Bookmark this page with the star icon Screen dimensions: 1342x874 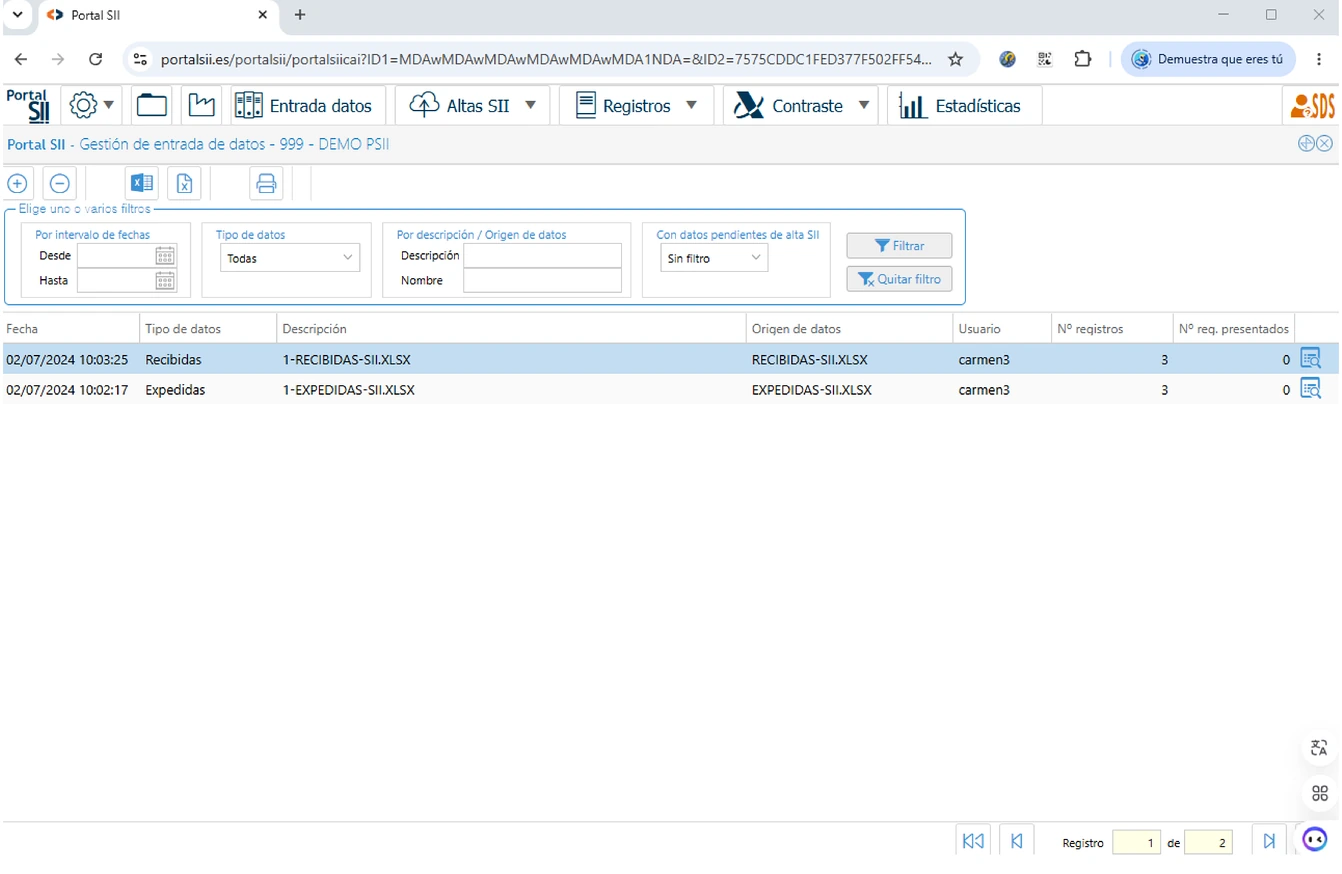point(955,59)
